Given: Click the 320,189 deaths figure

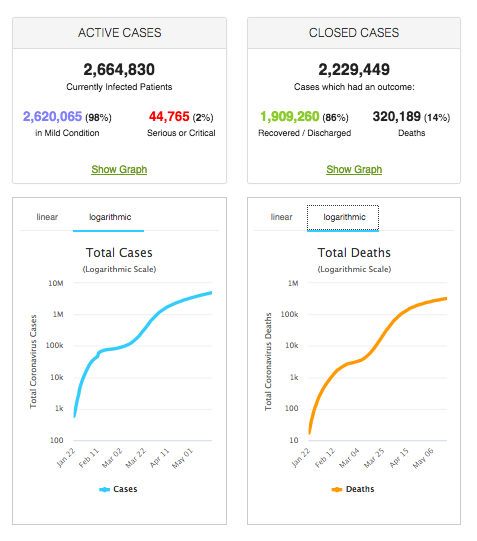Looking at the screenshot, I should (397, 117).
